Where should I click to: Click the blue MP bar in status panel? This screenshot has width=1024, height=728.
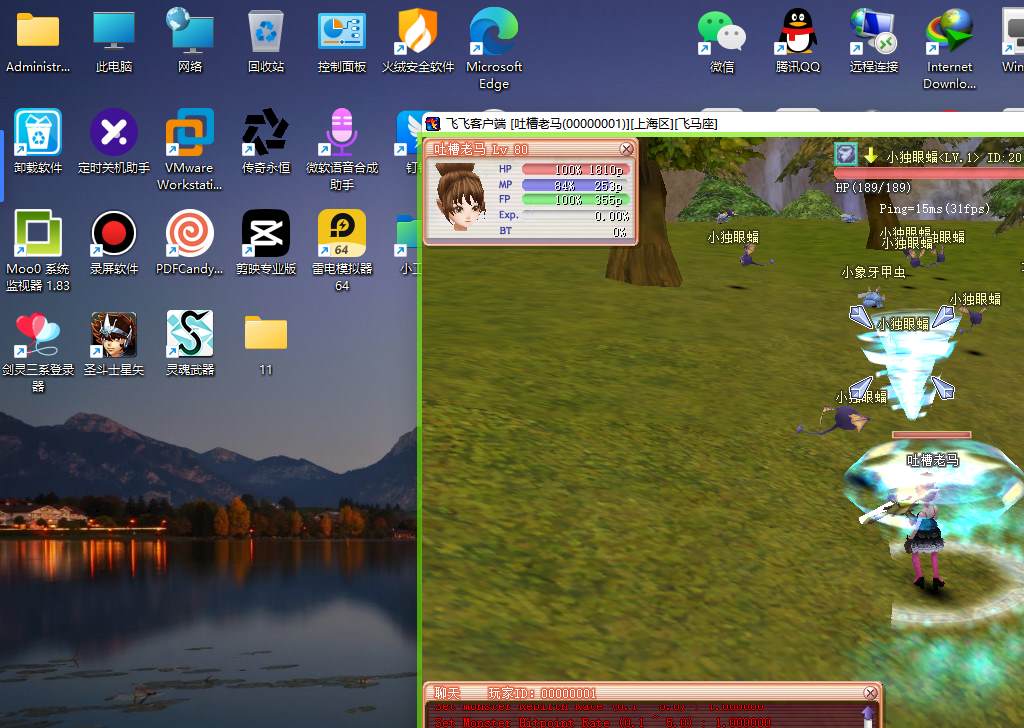pos(575,185)
